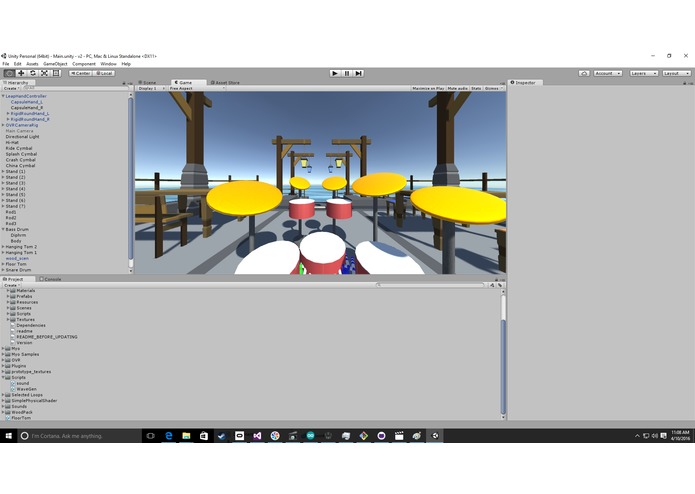Open the Component menu
695x494 pixels.
[x=84, y=64]
